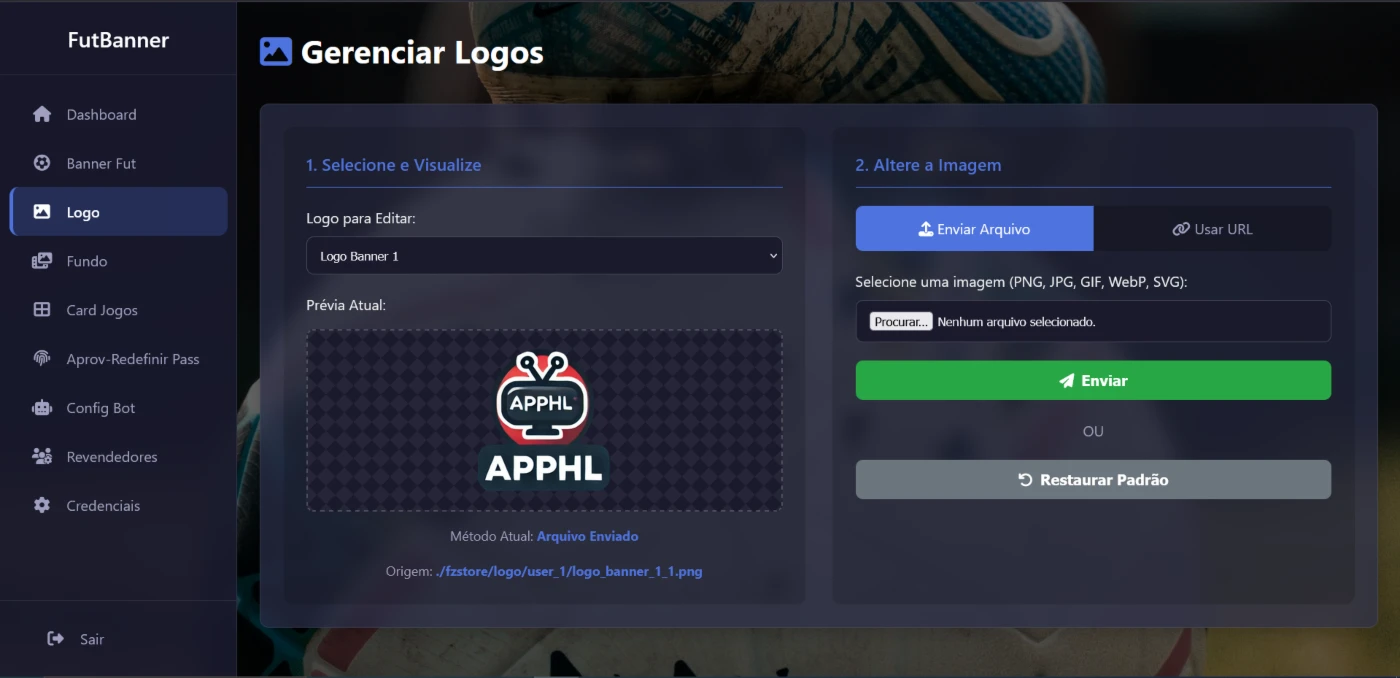Screen dimensions: 1400x678
Task: Click the fingerprint icon for Aprov-Redefinir Pass
Action: 42,359
